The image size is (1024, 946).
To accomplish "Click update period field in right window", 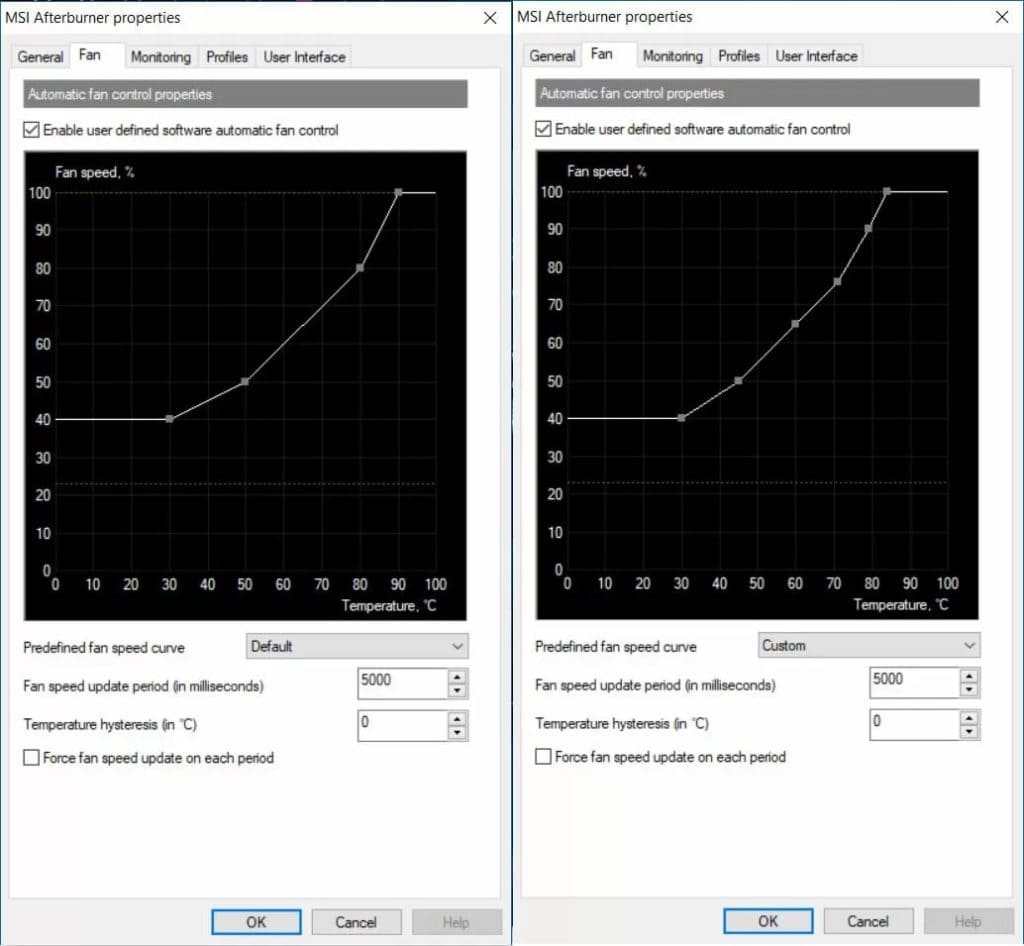I will pyautogui.click(x=915, y=682).
